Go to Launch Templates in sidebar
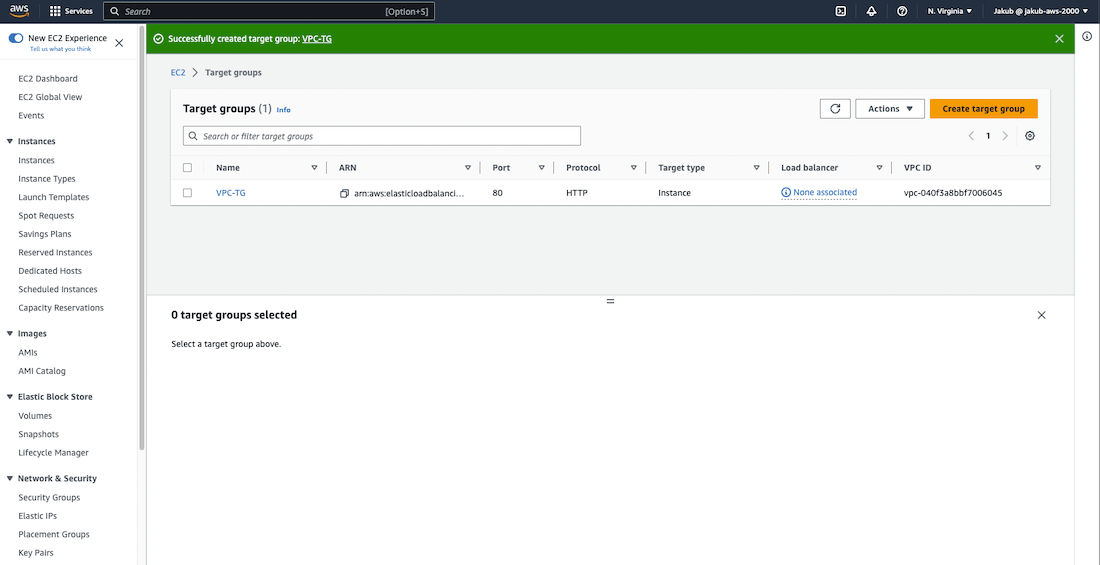This screenshot has width=1100, height=565. tap(54, 197)
